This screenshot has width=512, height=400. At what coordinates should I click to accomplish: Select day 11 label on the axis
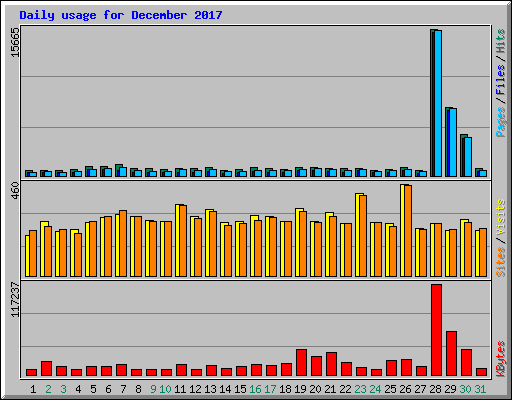pos(180,389)
